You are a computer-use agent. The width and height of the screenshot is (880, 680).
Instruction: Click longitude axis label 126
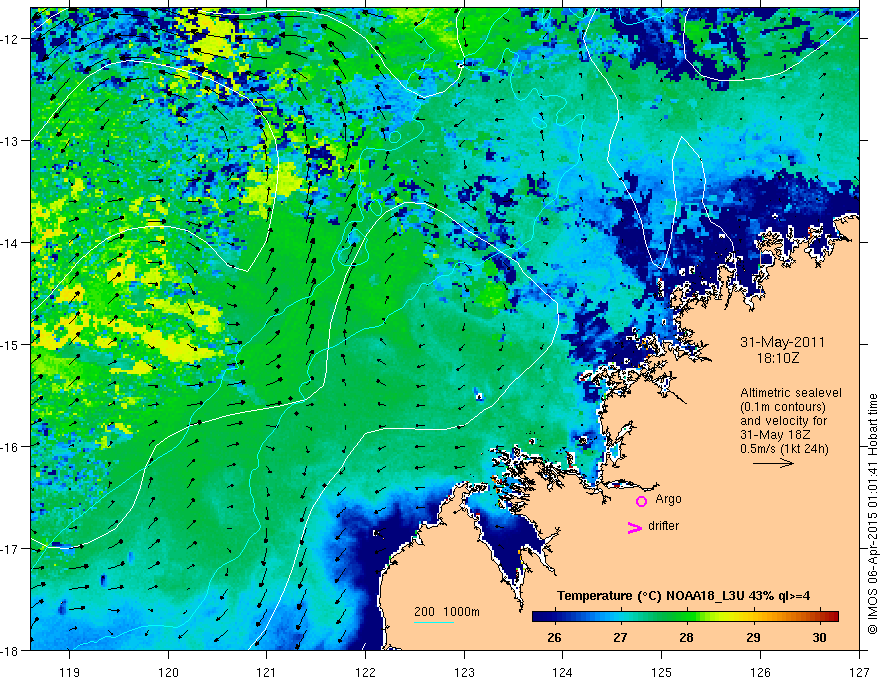[x=760, y=672]
